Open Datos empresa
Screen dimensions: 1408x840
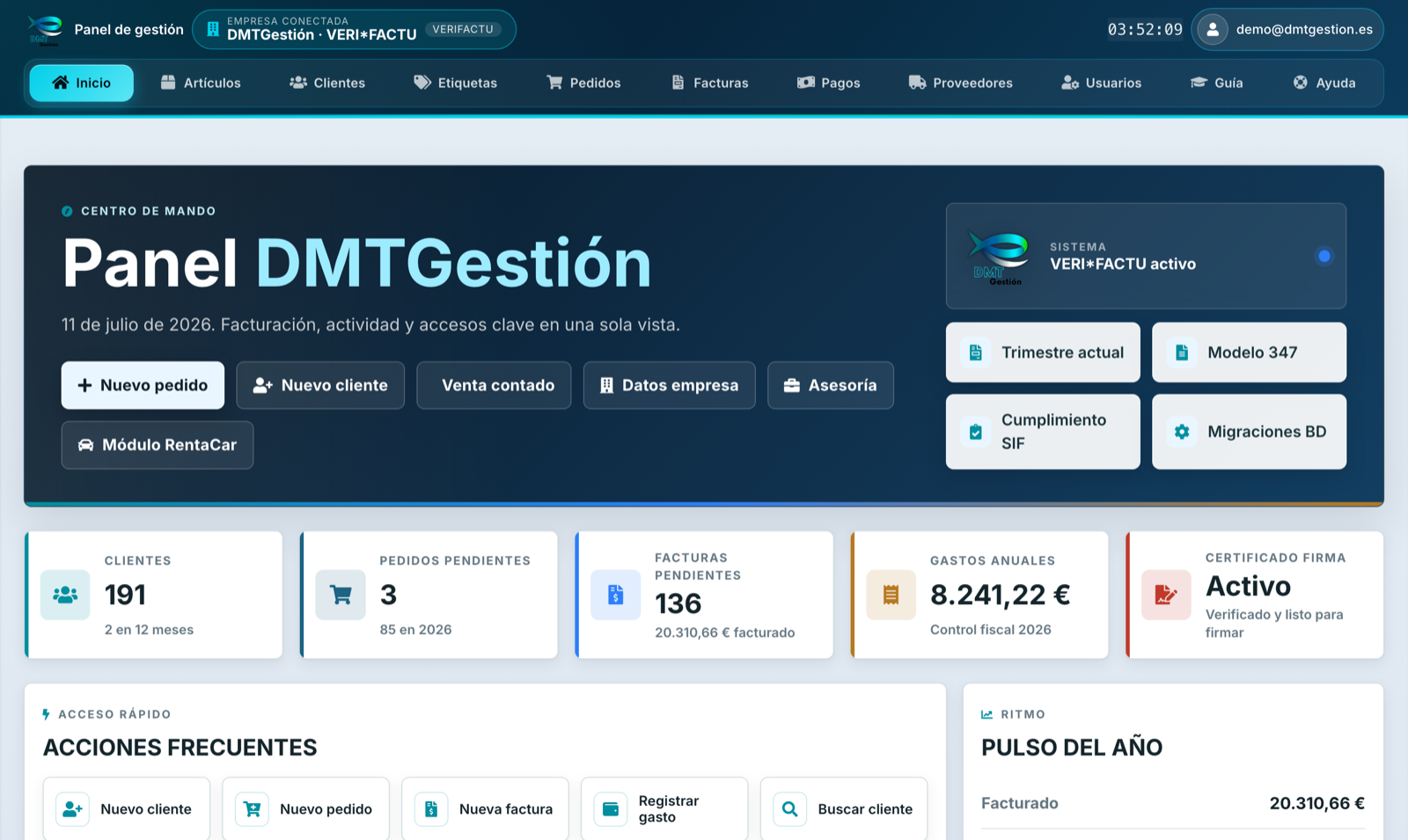(669, 385)
